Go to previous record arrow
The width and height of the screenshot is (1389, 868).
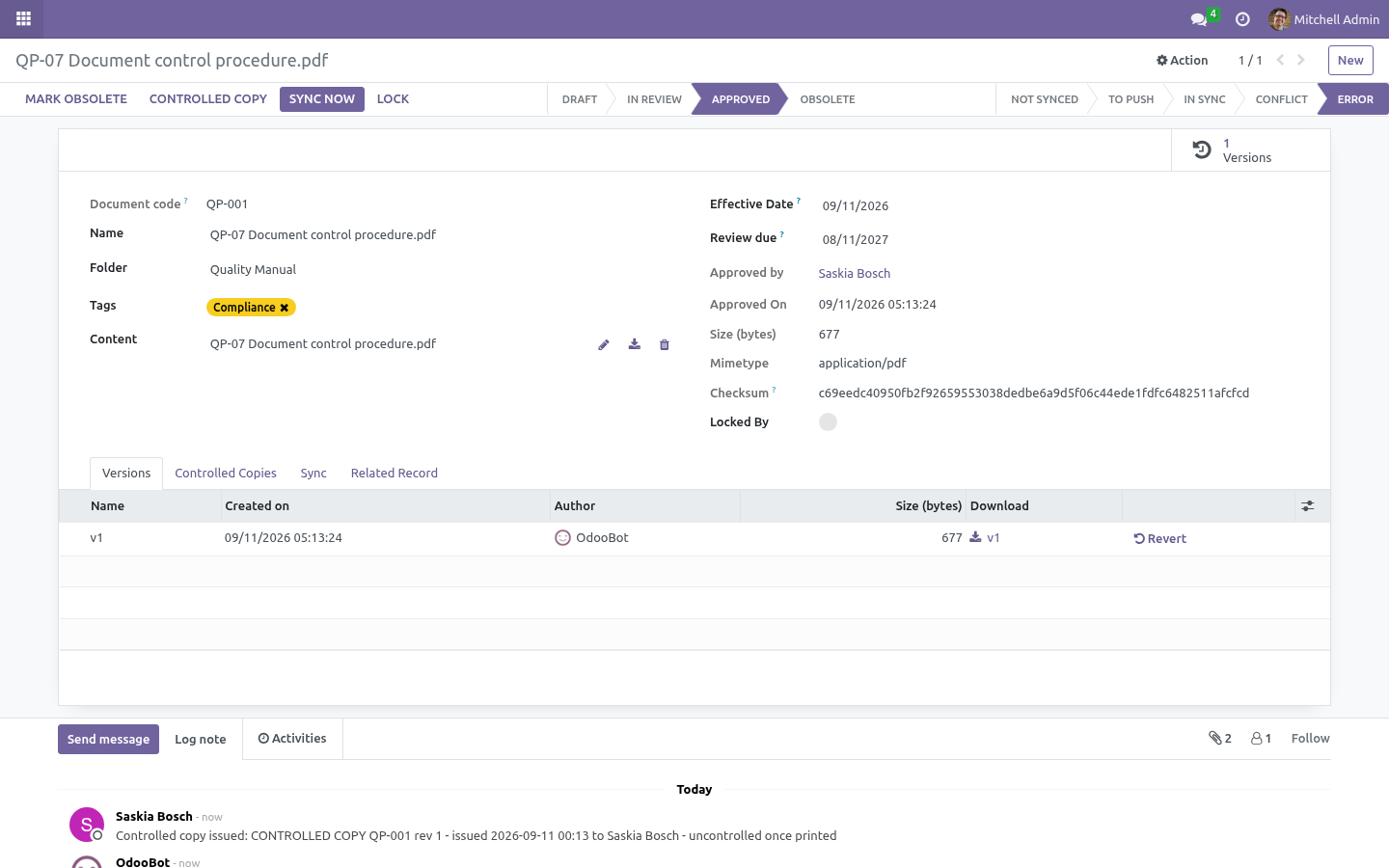click(x=1280, y=60)
